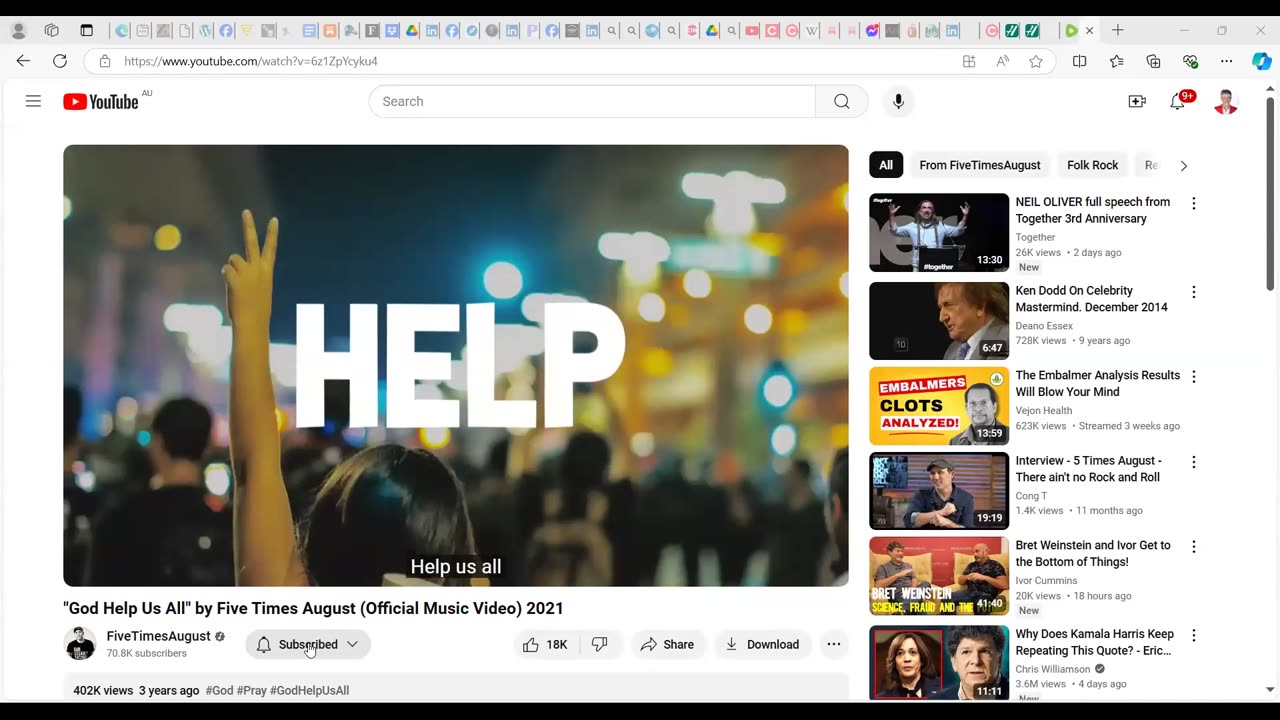Click the search magnifier button
The height and width of the screenshot is (720, 1280).
point(842,101)
